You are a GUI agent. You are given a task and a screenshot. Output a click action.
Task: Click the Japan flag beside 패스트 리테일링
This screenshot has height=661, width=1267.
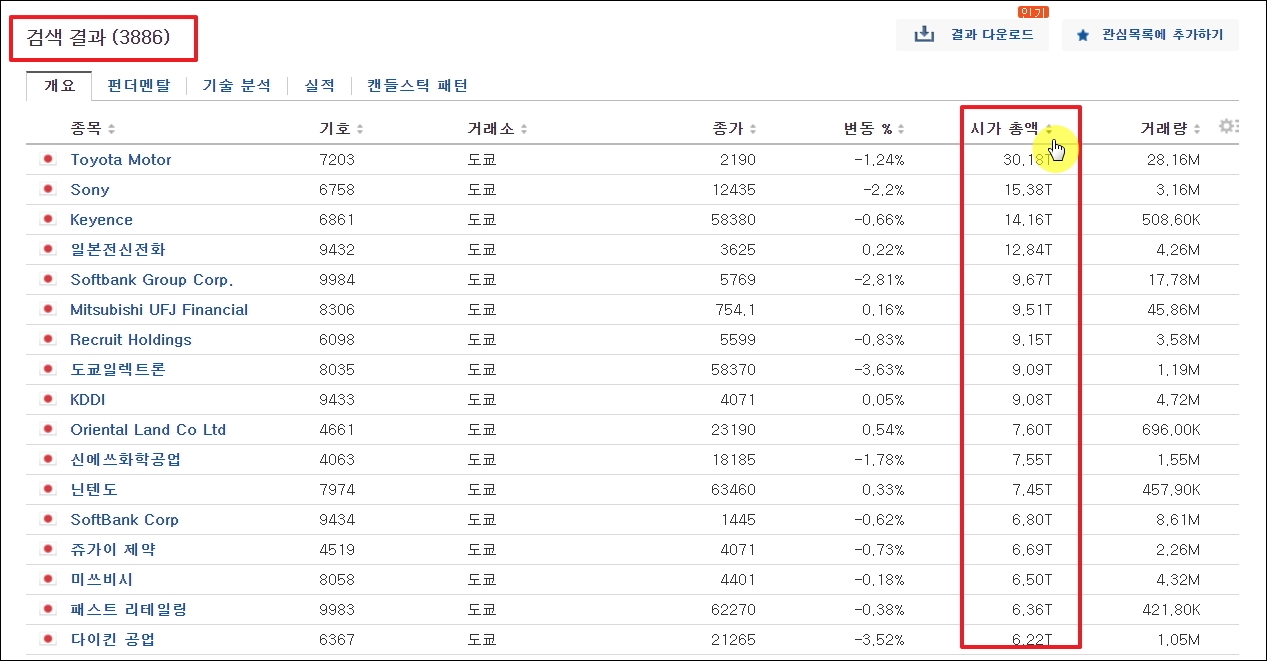pos(46,610)
